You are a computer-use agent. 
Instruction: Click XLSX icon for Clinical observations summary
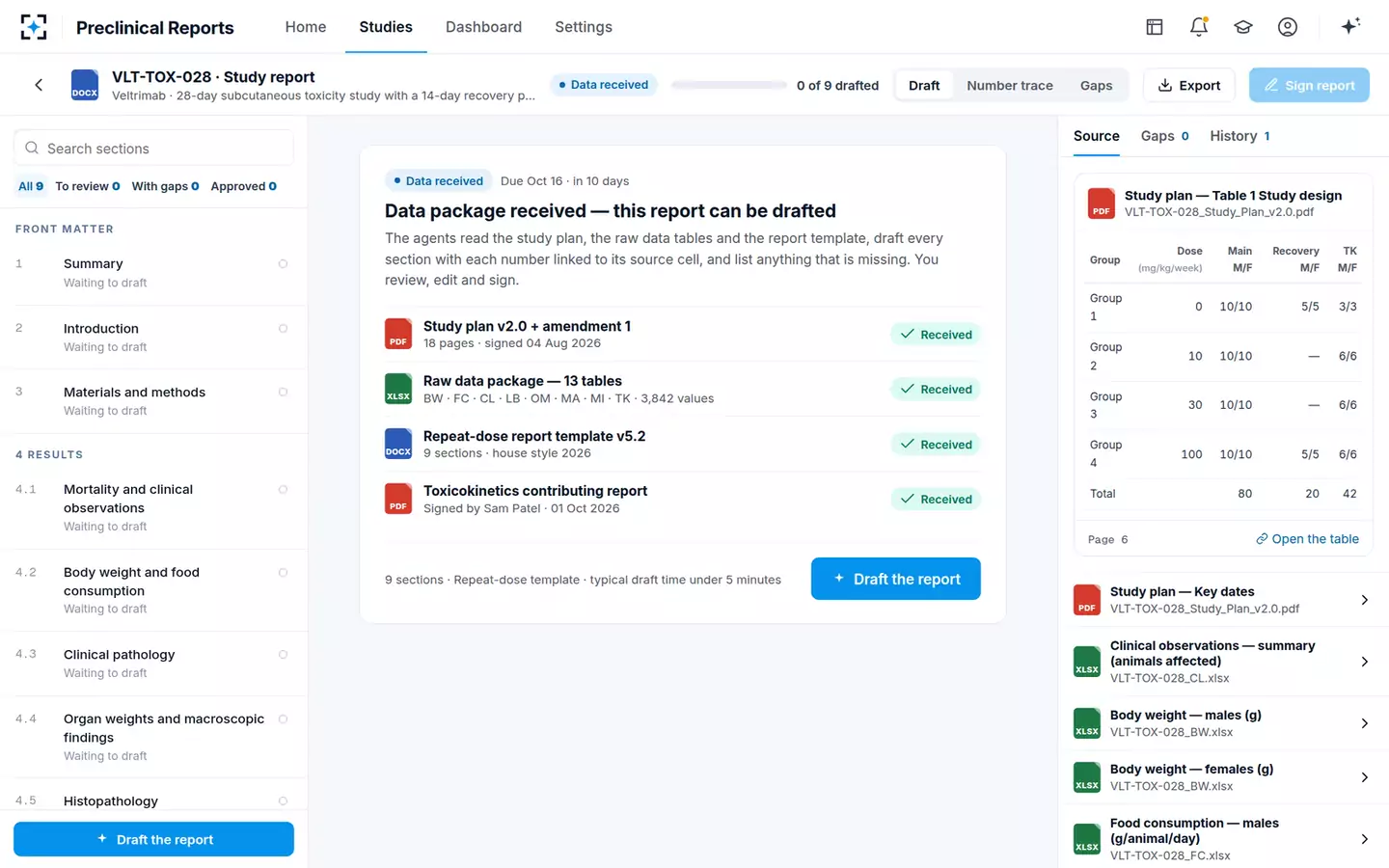1087,662
